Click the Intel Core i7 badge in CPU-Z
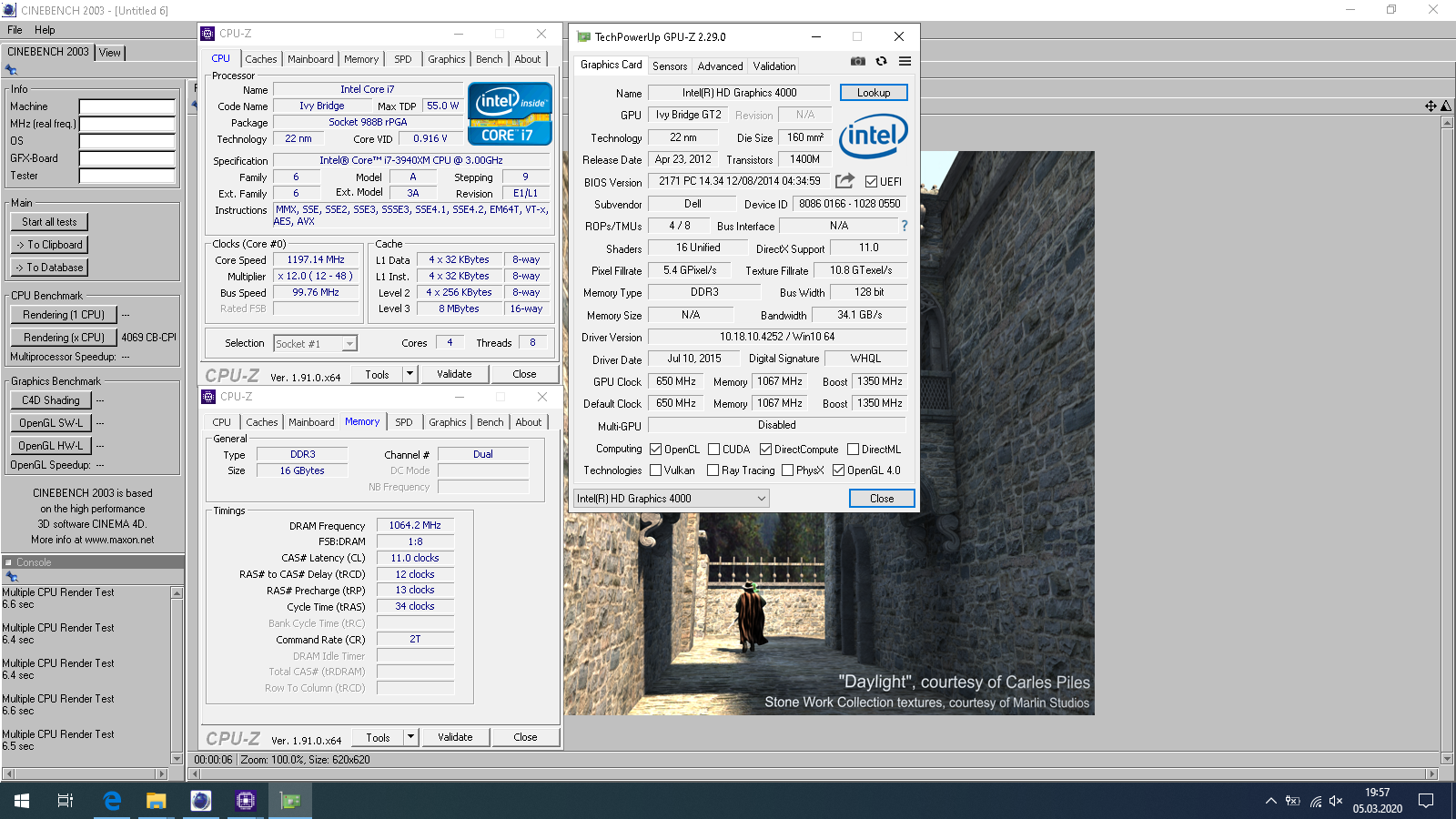Image resolution: width=1456 pixels, height=819 pixels. tap(510, 114)
